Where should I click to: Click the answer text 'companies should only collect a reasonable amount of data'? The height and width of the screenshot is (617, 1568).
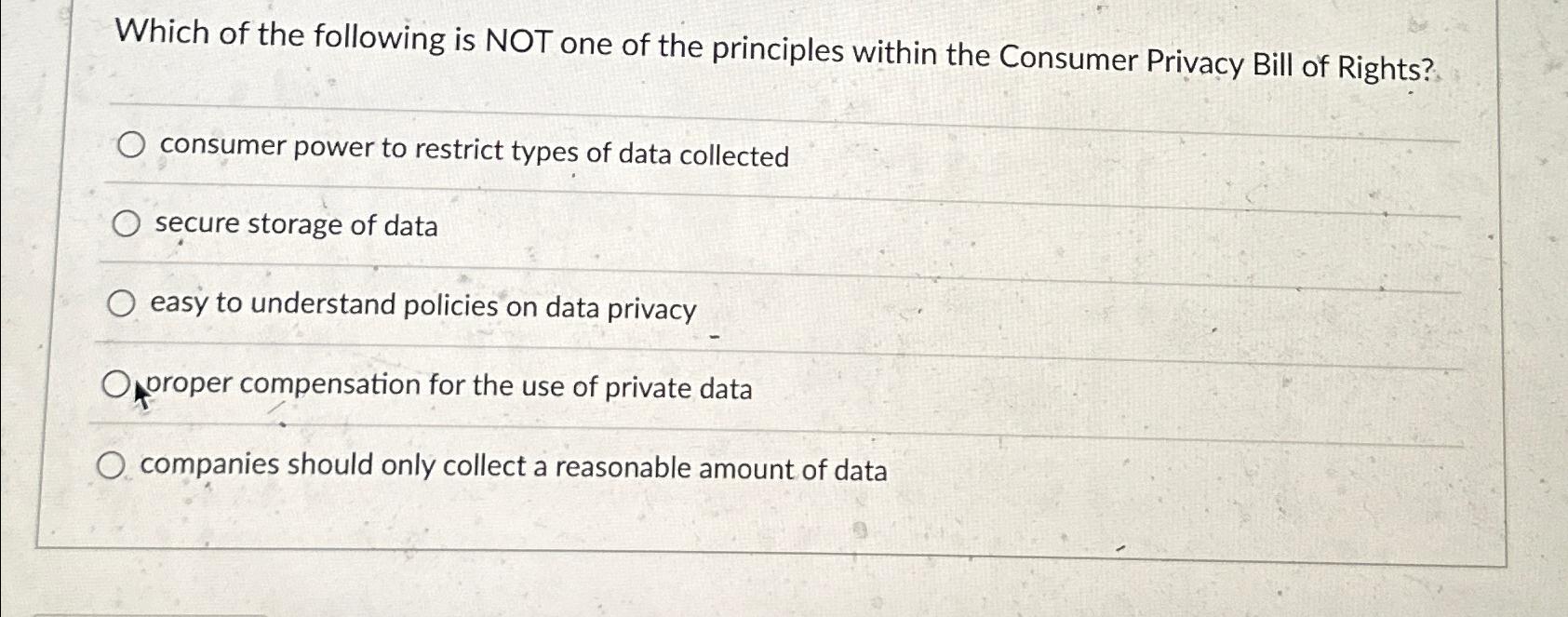coord(514,468)
